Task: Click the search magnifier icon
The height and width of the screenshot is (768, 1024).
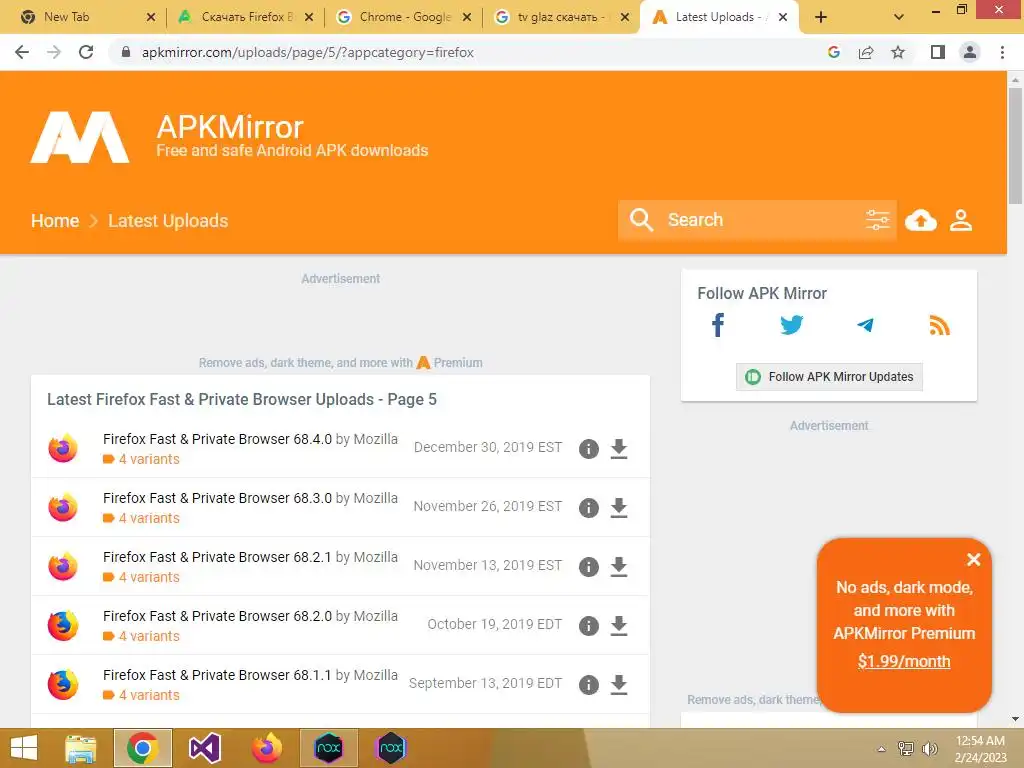Action: click(x=641, y=220)
